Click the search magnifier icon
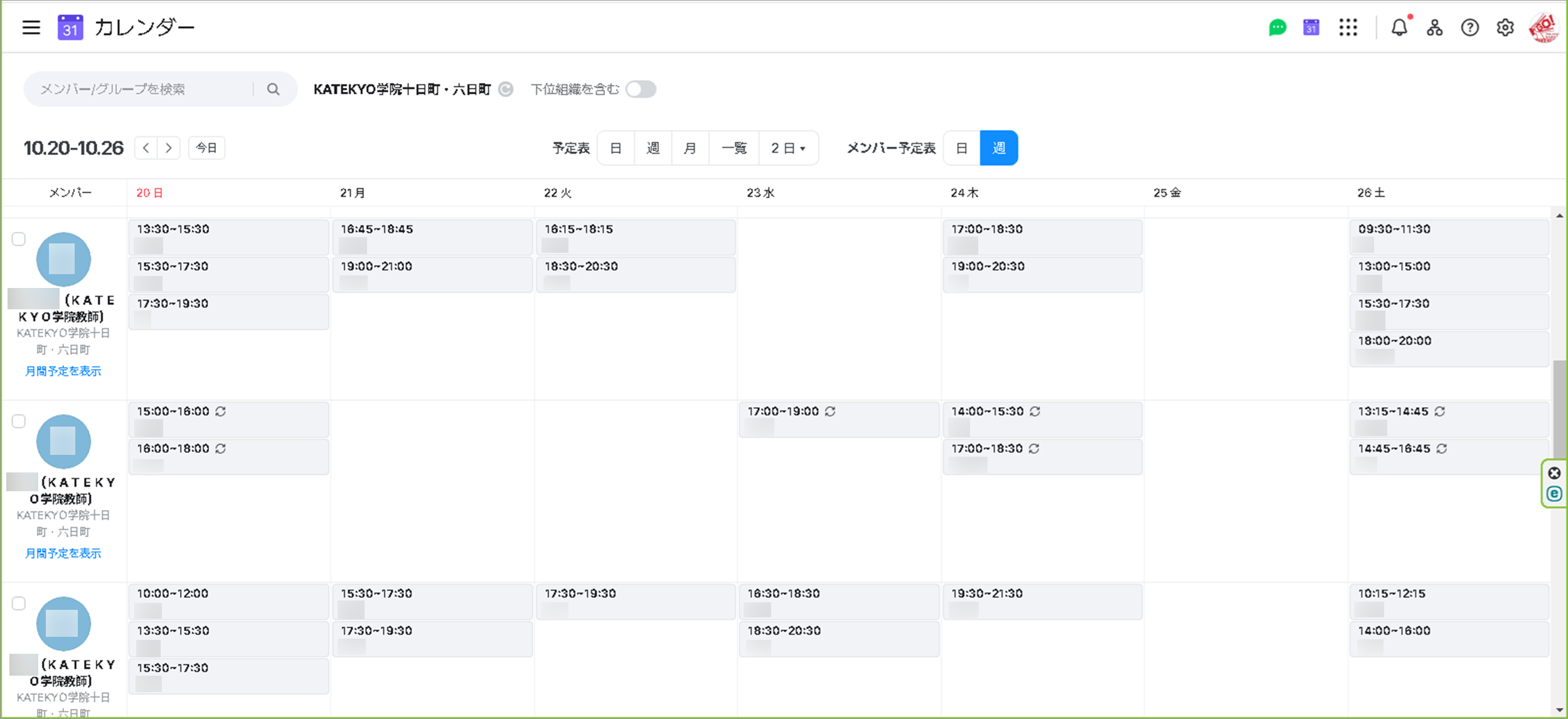The image size is (1568, 719). coord(273,89)
